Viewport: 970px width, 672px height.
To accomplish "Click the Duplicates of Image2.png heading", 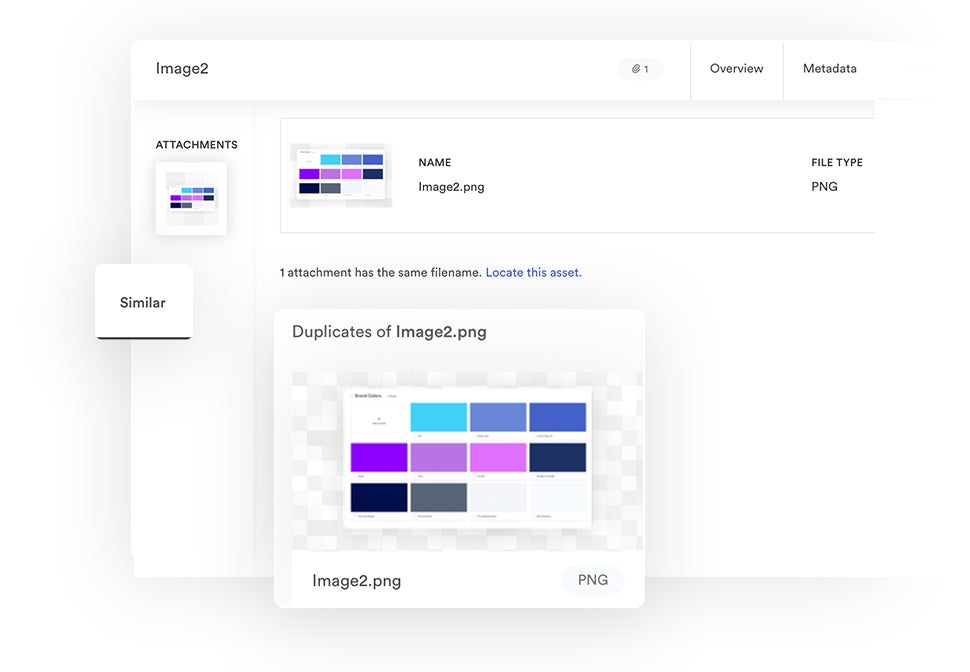I will coord(389,332).
